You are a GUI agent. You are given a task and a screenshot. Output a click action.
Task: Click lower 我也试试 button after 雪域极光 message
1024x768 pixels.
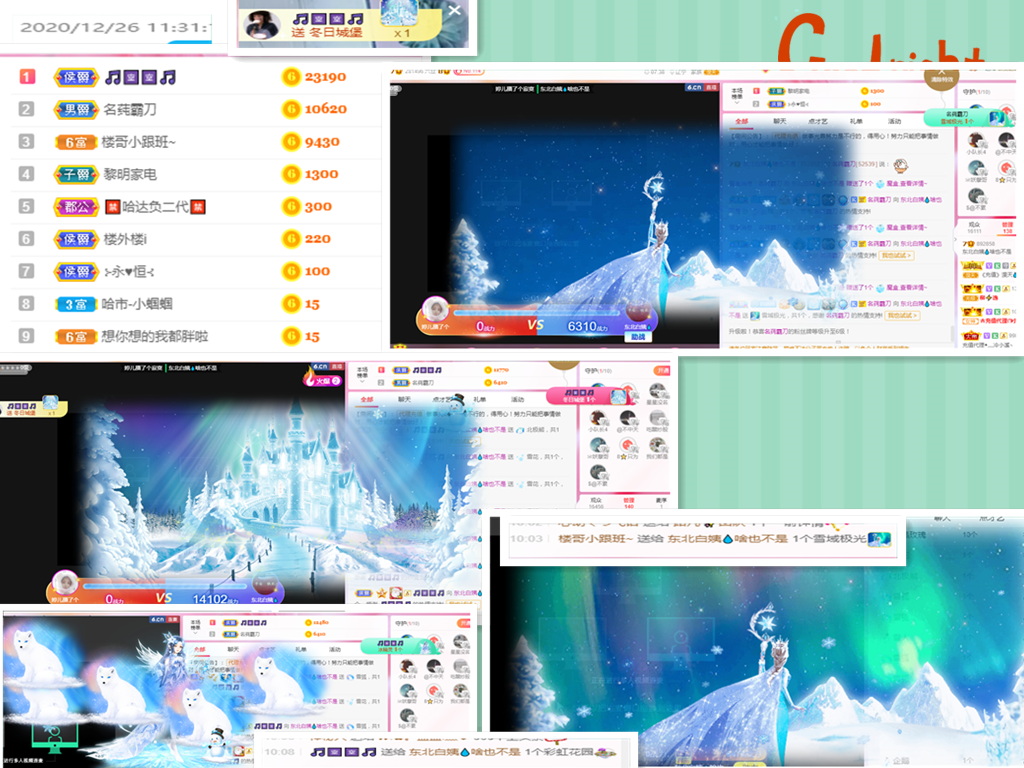coord(902,315)
